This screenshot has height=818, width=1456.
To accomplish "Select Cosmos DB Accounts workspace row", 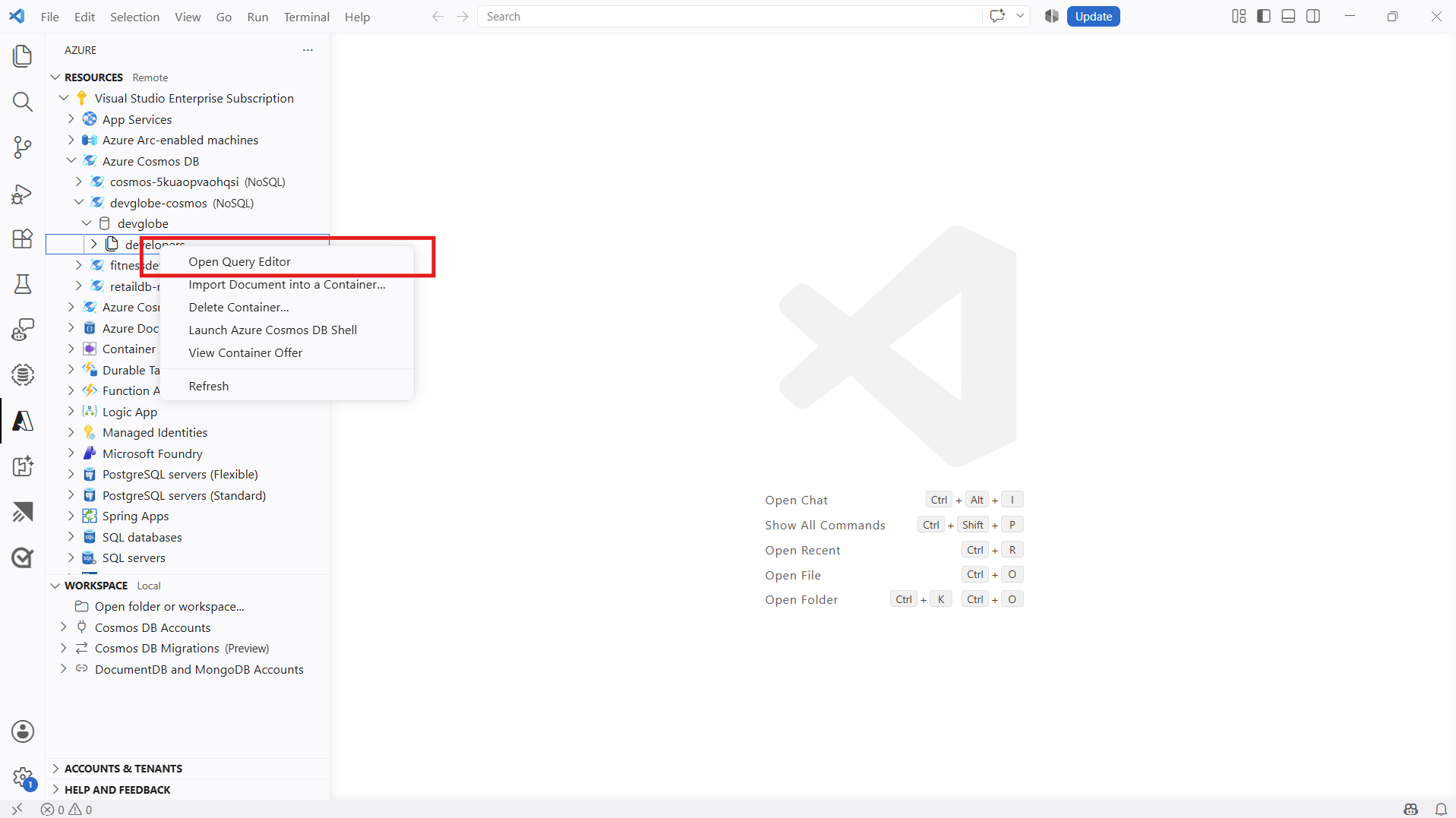I will coord(188,628).
